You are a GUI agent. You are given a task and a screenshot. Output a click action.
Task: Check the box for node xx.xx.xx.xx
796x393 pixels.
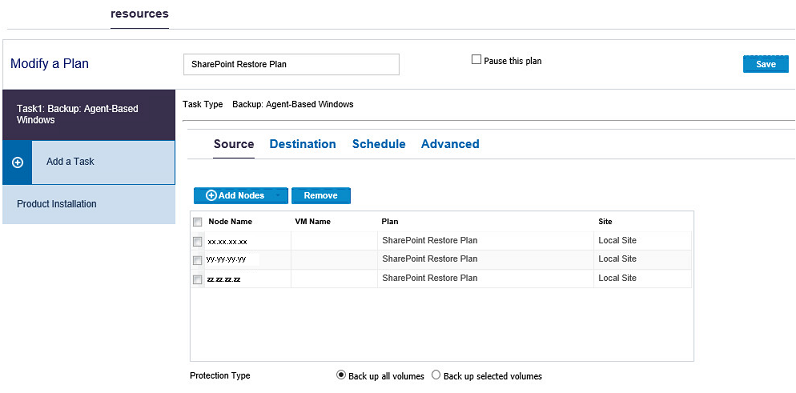click(197, 242)
